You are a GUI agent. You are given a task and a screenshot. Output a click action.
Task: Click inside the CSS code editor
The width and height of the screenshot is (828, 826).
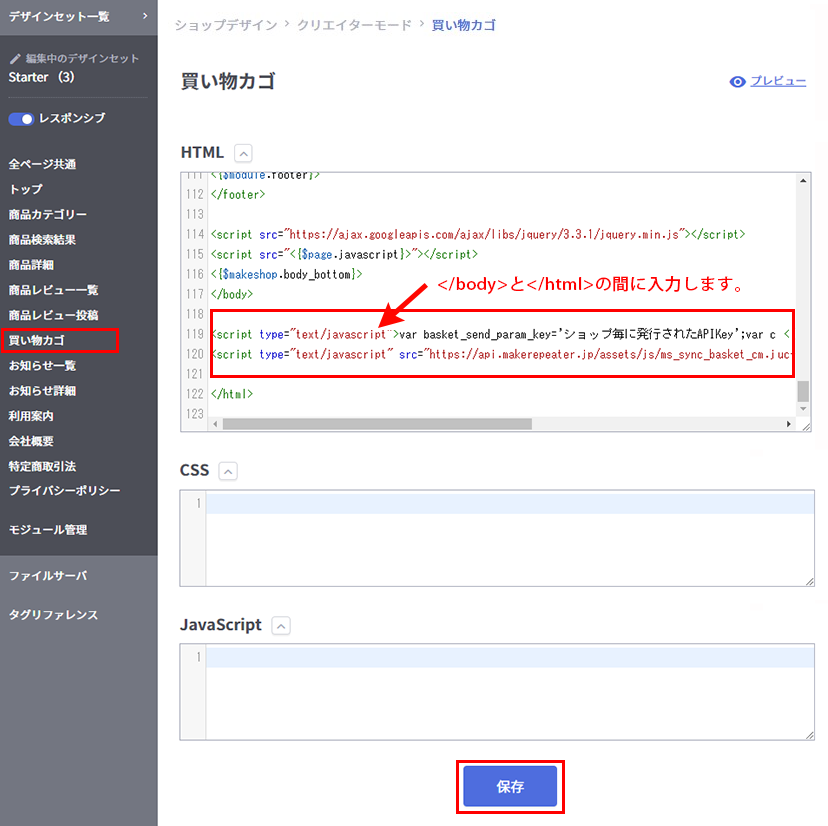tap(500, 540)
